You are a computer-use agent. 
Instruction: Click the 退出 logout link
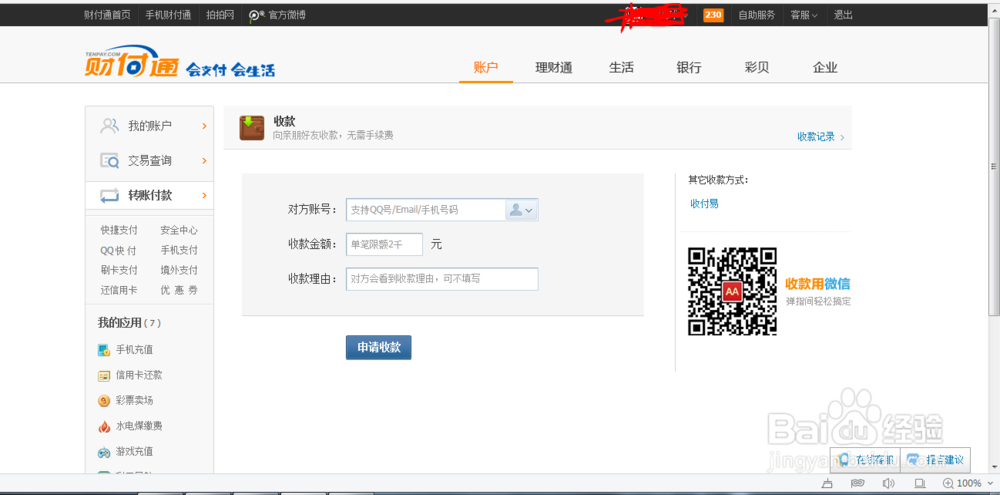pyautogui.click(x=843, y=15)
